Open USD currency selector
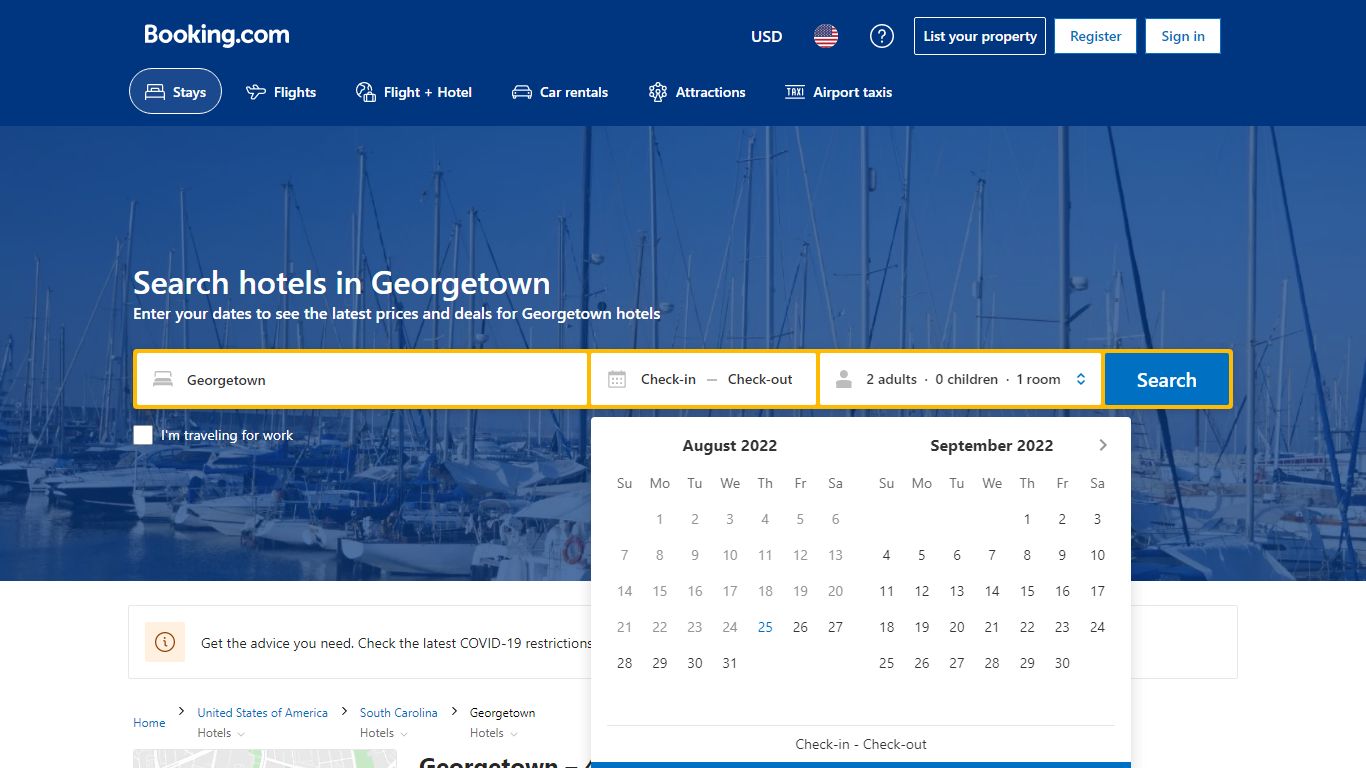Viewport: 1366px width, 768px height. pyautogui.click(x=767, y=36)
